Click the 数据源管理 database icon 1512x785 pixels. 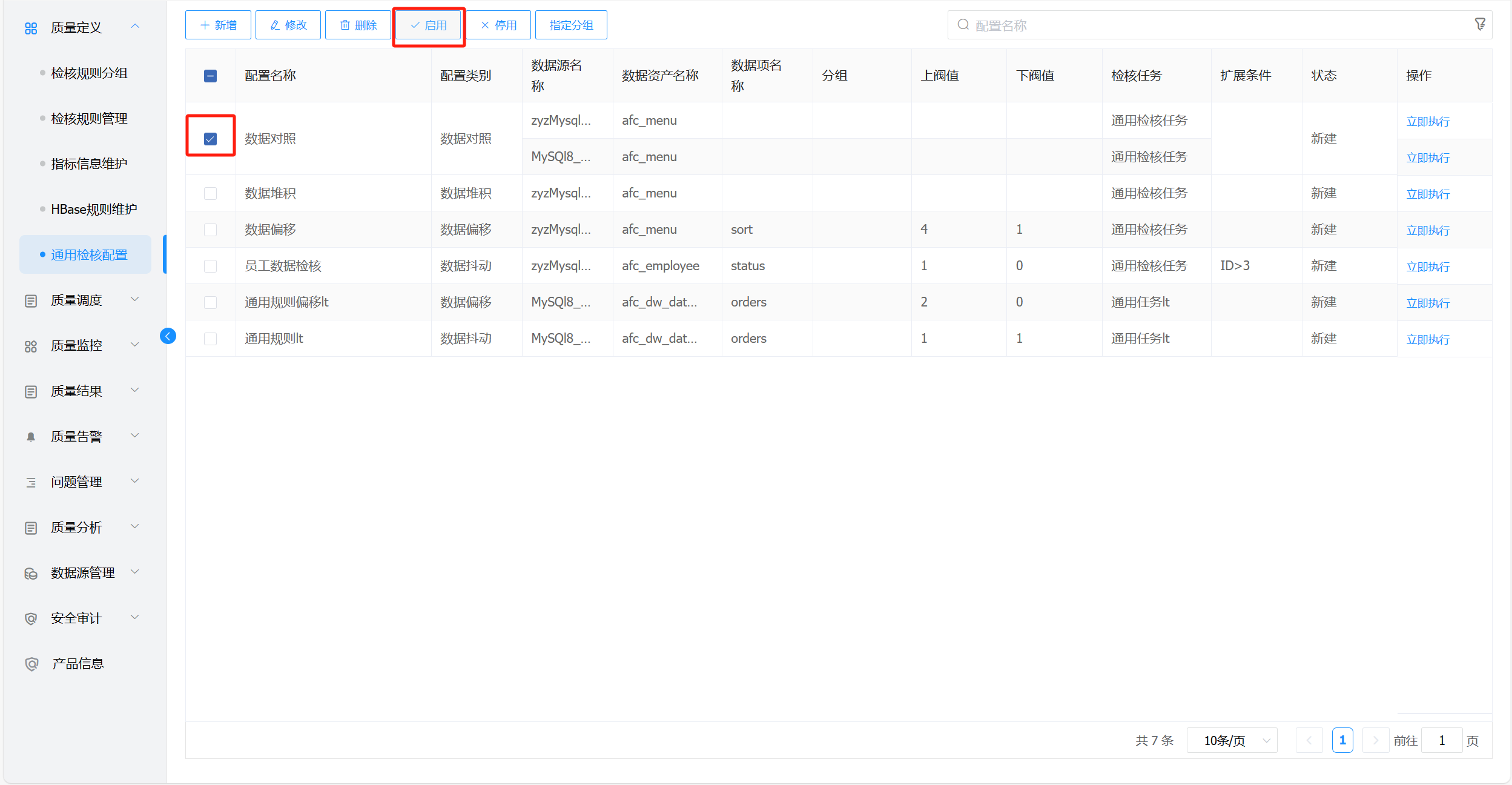point(31,573)
